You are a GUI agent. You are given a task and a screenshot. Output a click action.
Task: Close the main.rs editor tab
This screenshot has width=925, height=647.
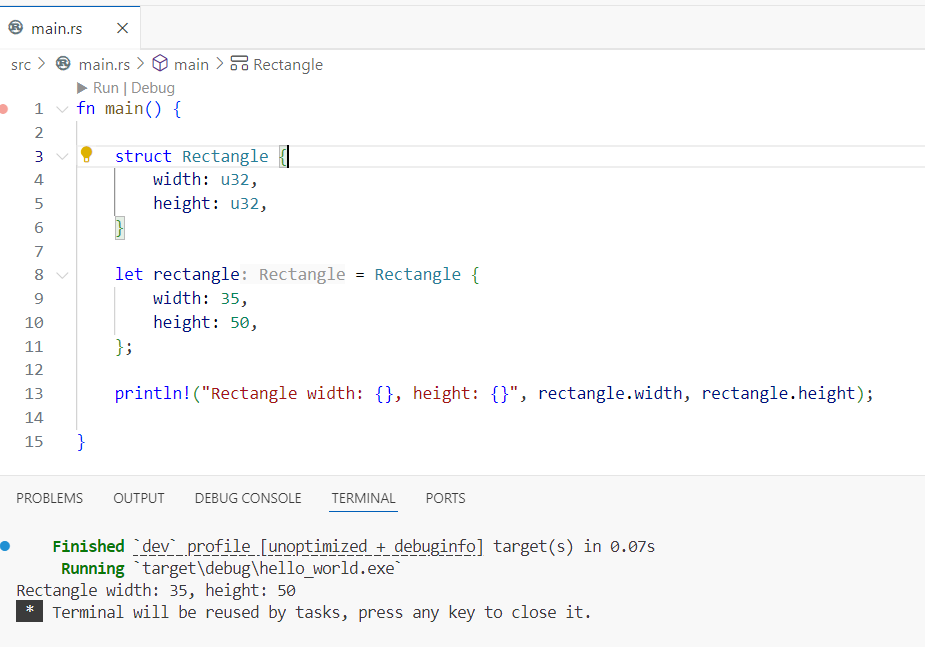click(x=122, y=28)
